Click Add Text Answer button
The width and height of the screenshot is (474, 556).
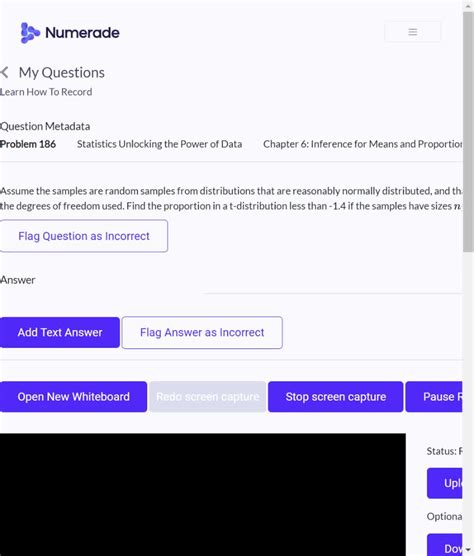pyautogui.click(x=60, y=333)
